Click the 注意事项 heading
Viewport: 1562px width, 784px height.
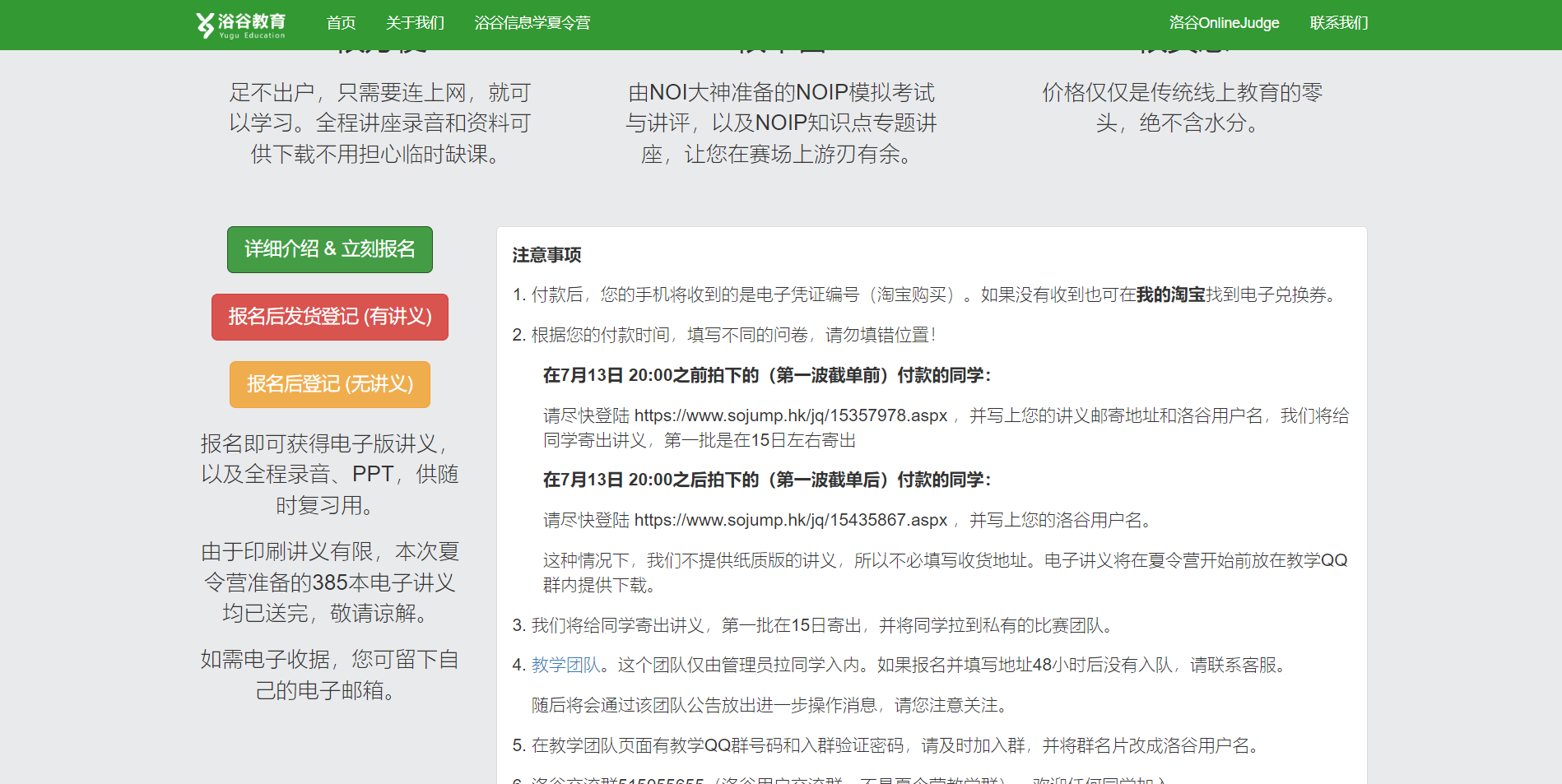pyautogui.click(x=546, y=256)
